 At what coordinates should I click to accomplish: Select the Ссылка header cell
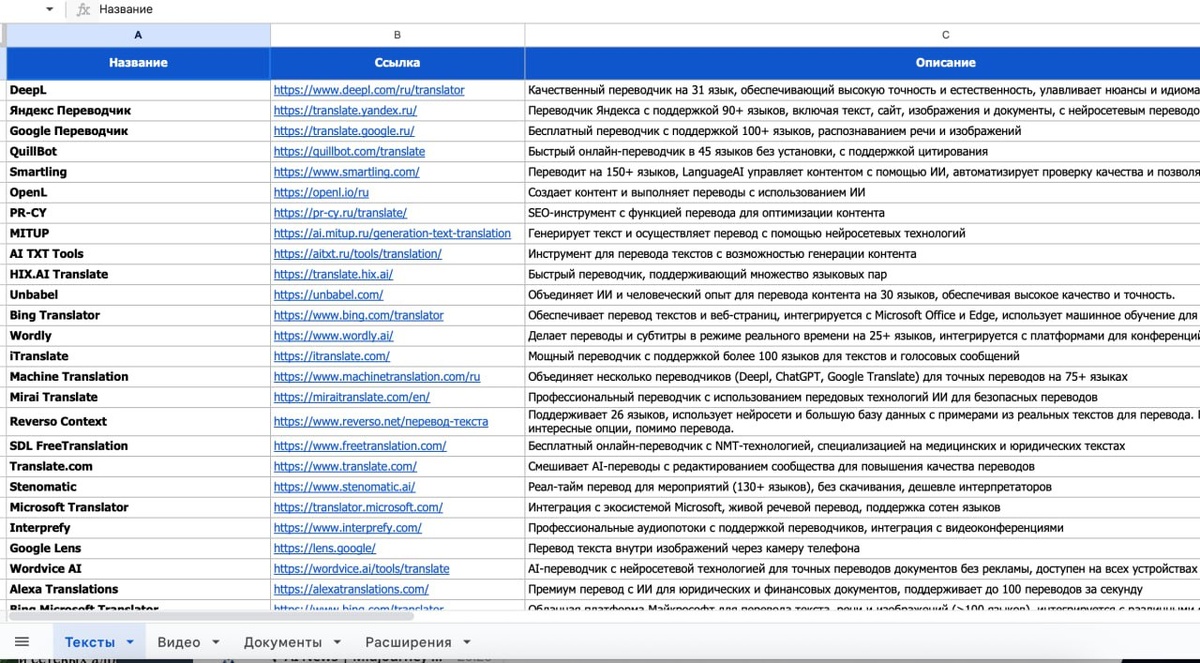[397, 62]
